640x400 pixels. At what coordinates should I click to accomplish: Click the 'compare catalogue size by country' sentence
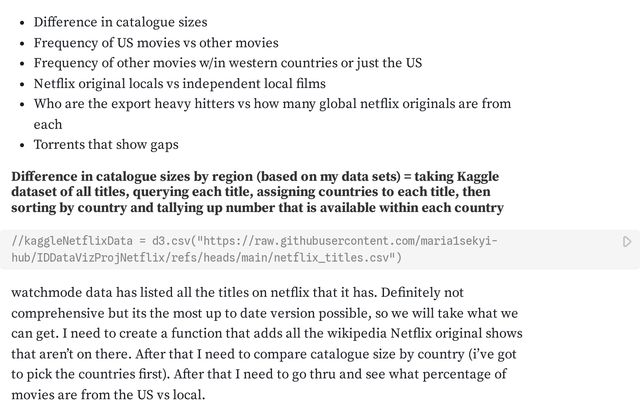pos(300,354)
